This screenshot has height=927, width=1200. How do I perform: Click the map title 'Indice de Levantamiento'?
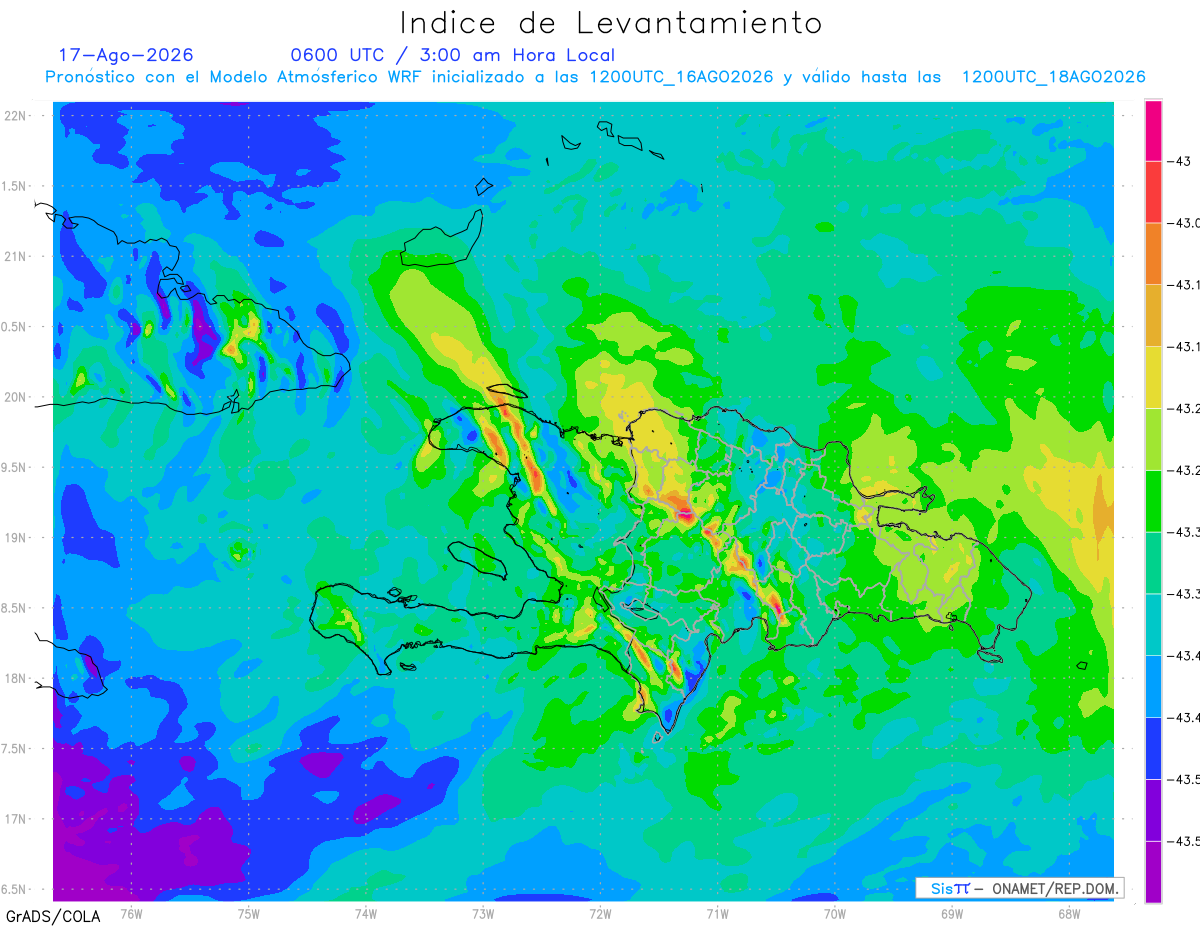611,22
